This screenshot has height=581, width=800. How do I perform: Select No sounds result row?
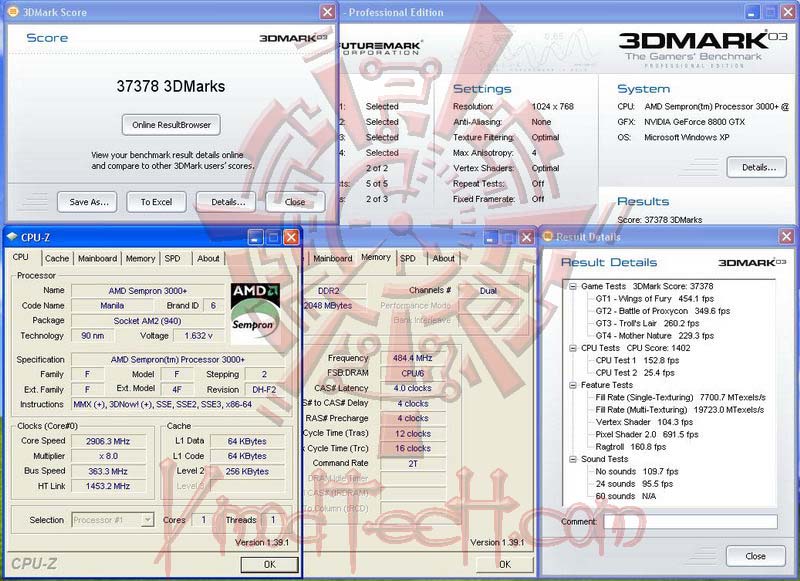tap(637, 471)
